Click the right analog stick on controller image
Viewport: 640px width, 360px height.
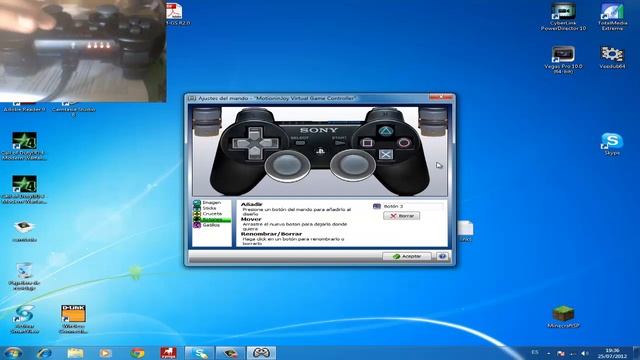pyautogui.click(x=353, y=165)
